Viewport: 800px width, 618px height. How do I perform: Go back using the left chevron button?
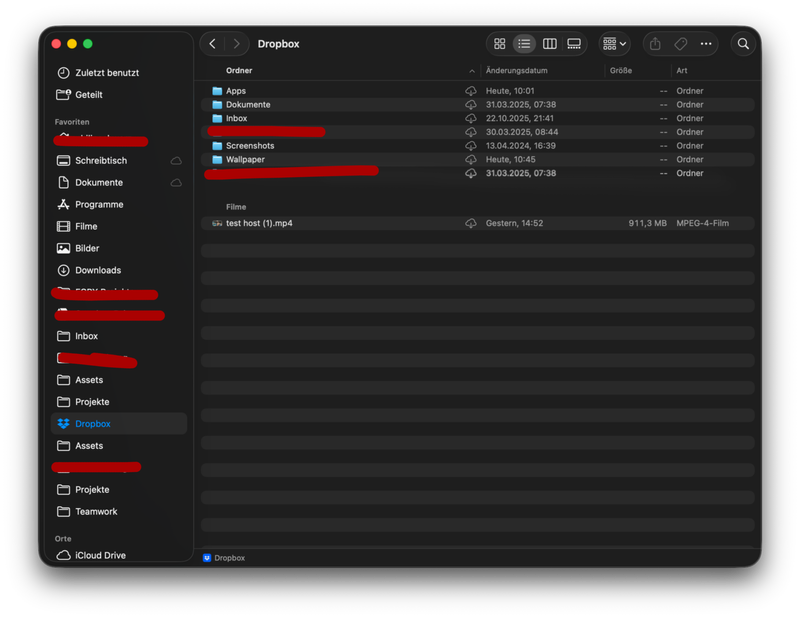212,44
